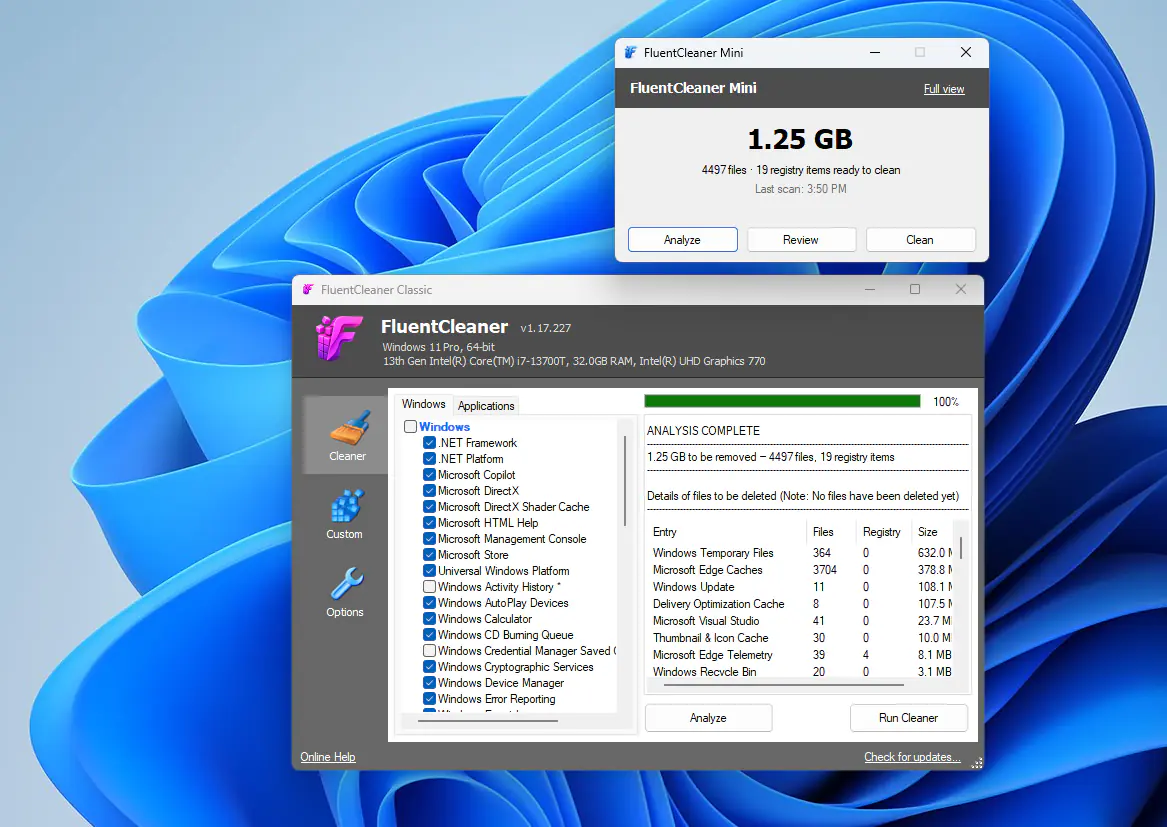Select the Delivery Optimization Cache row
This screenshot has height=827, width=1167.
802,604
